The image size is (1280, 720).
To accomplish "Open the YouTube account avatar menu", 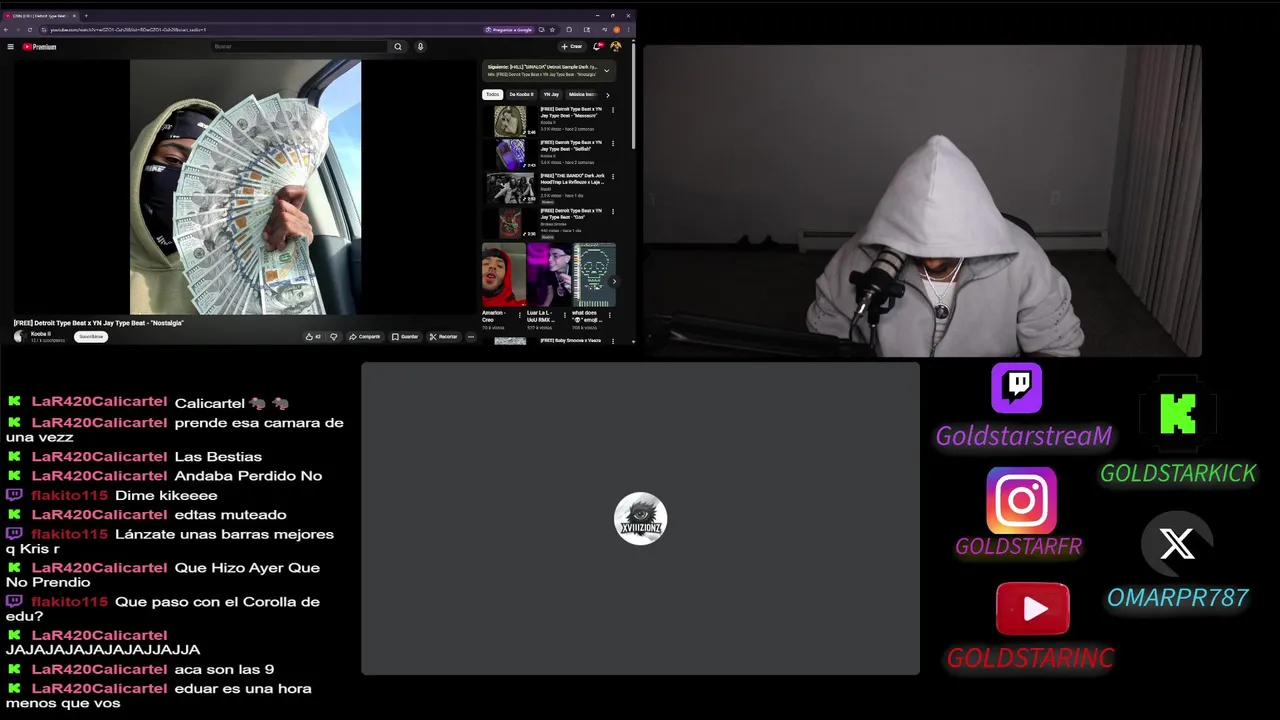I will point(615,46).
